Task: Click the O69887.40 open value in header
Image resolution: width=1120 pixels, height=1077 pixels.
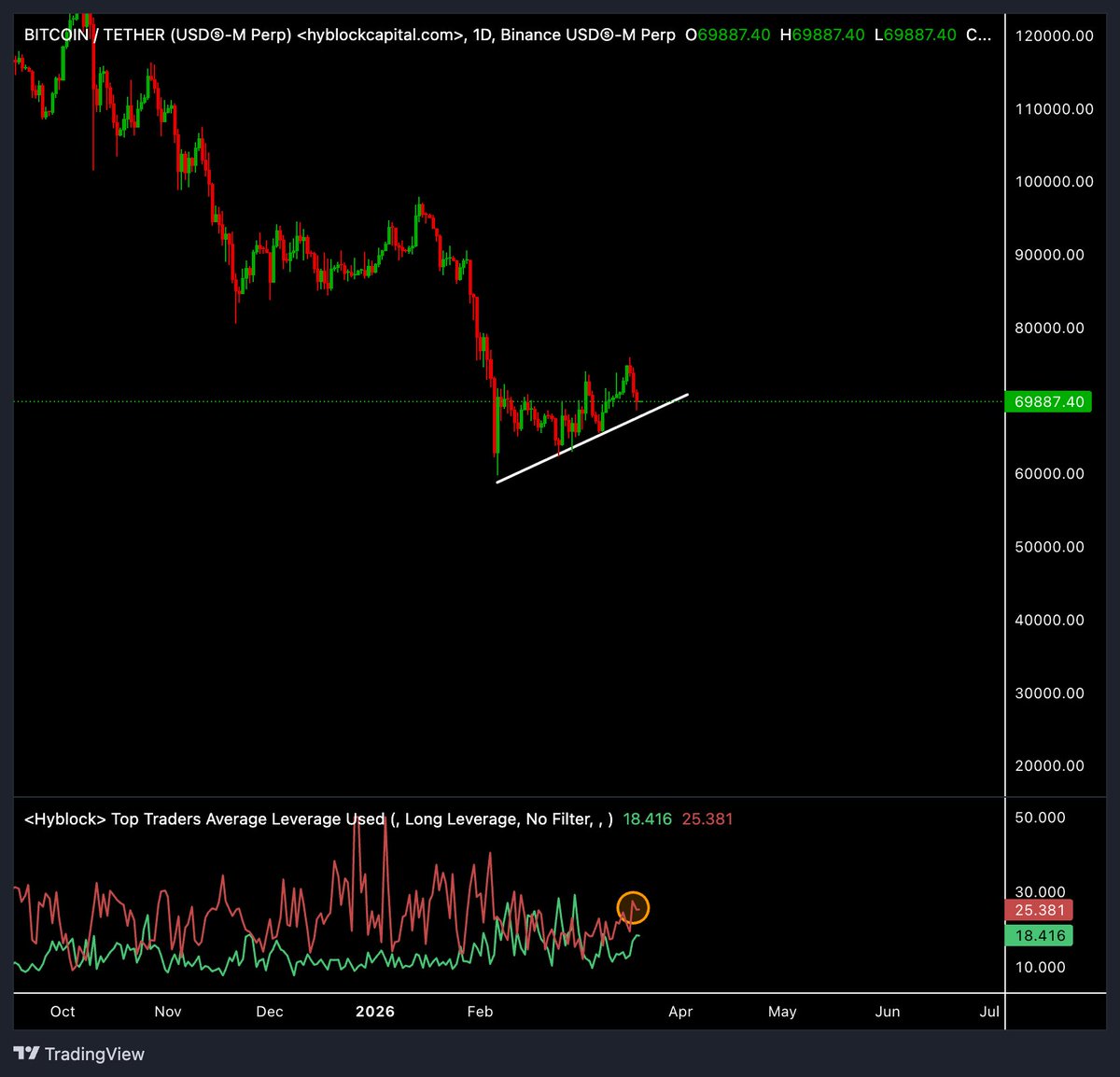Action: coord(728,35)
